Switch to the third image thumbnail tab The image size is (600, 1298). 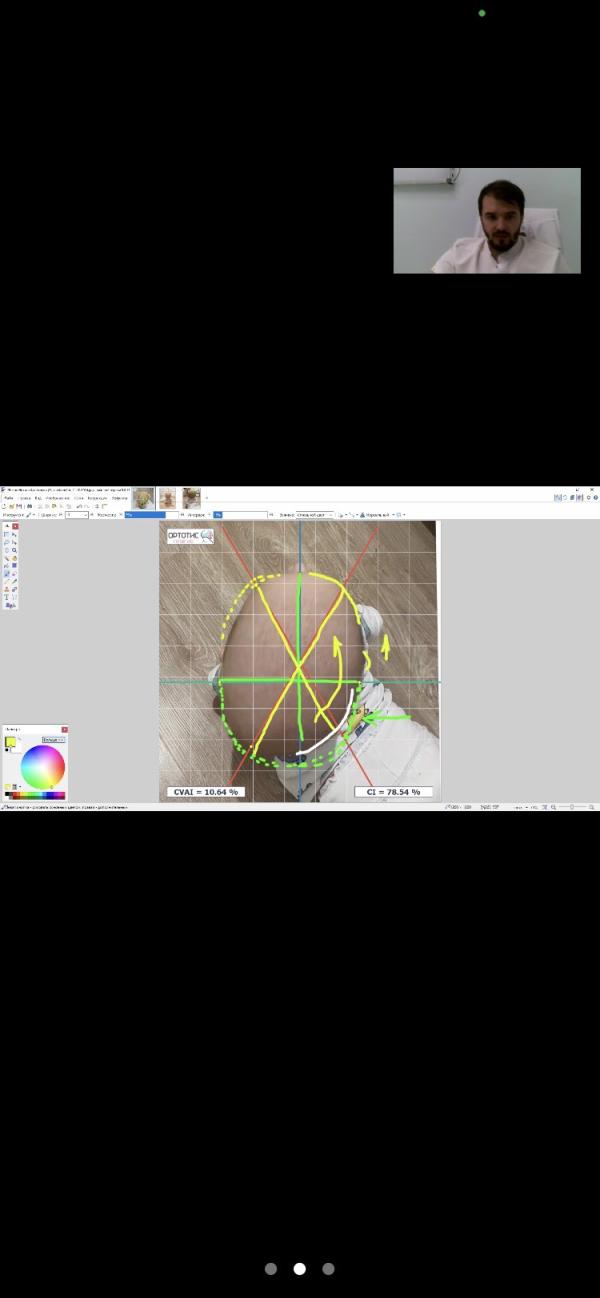190,498
